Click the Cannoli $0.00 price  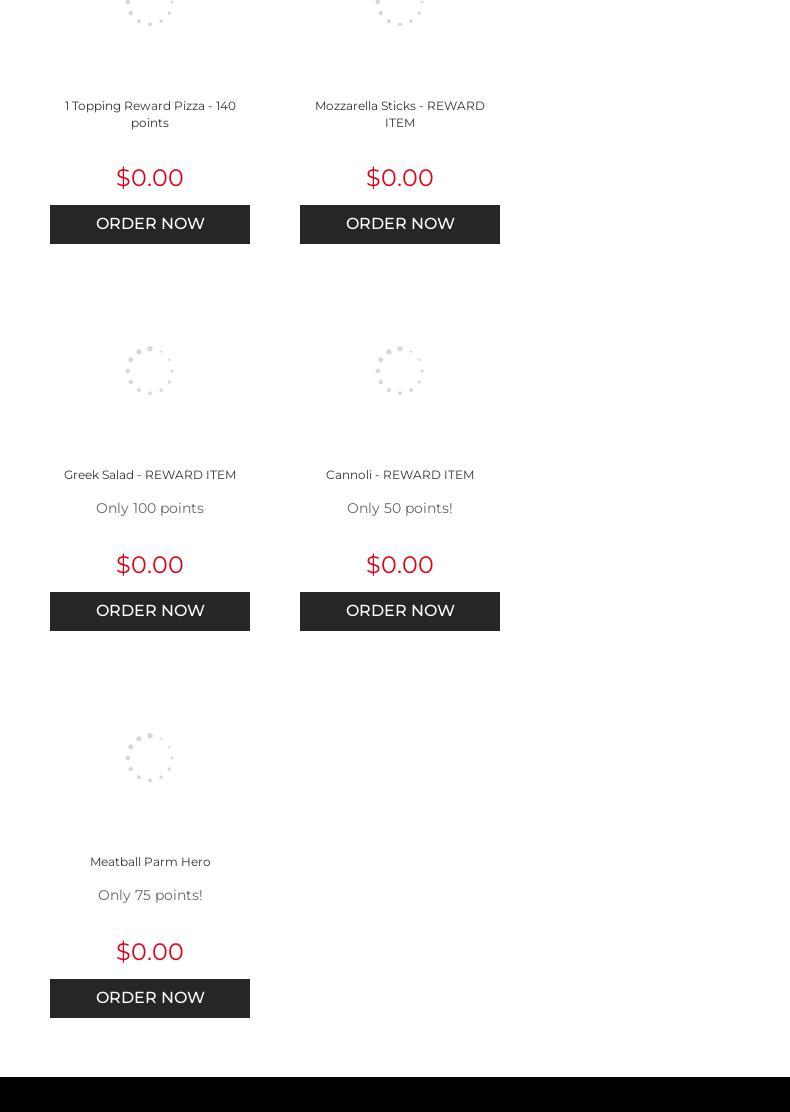point(400,565)
